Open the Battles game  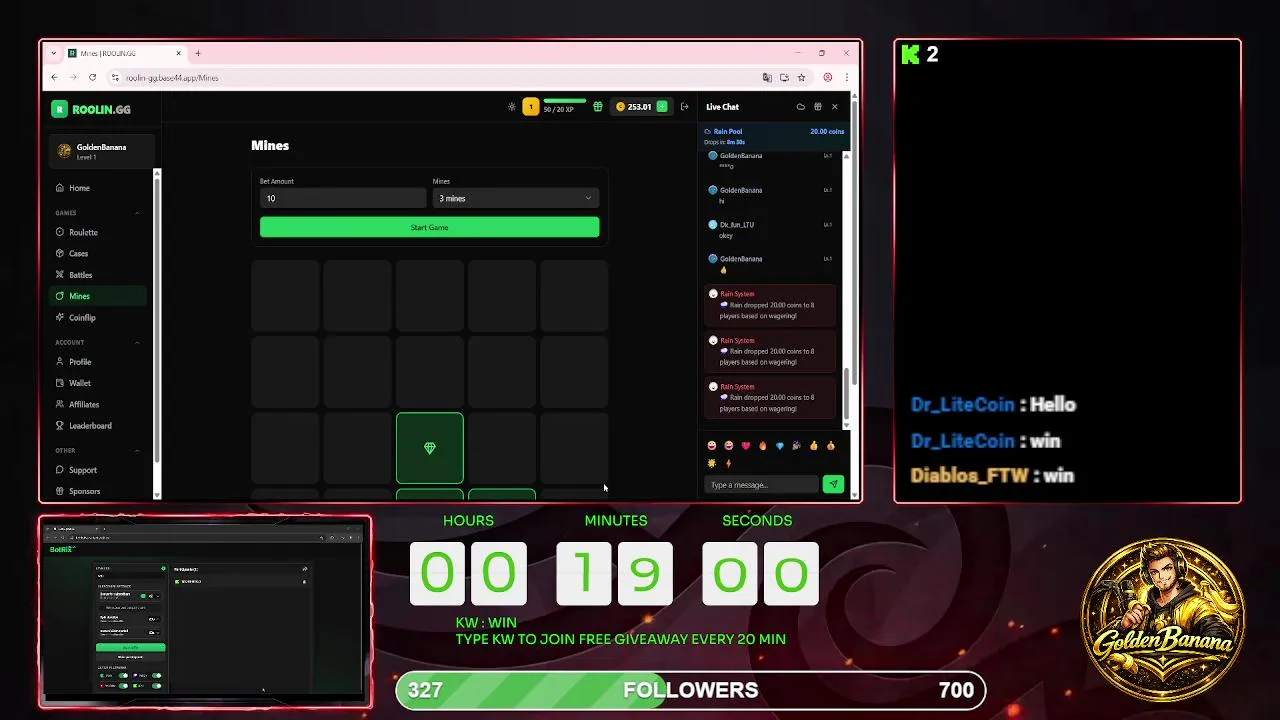[98, 275]
